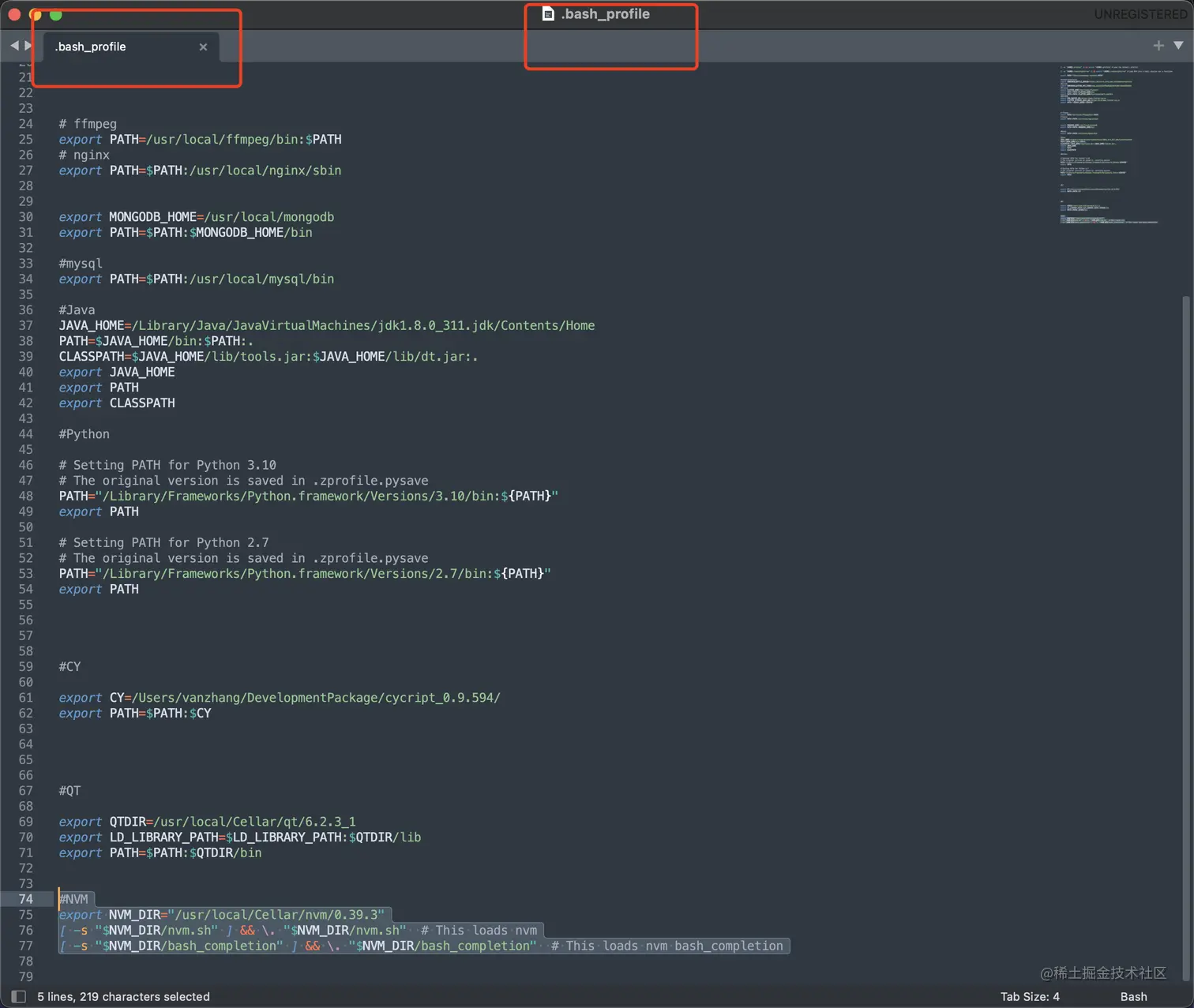Open the Tab Size: 4 indentation menu
Screen dimensions: 1194x1008
point(1030,996)
